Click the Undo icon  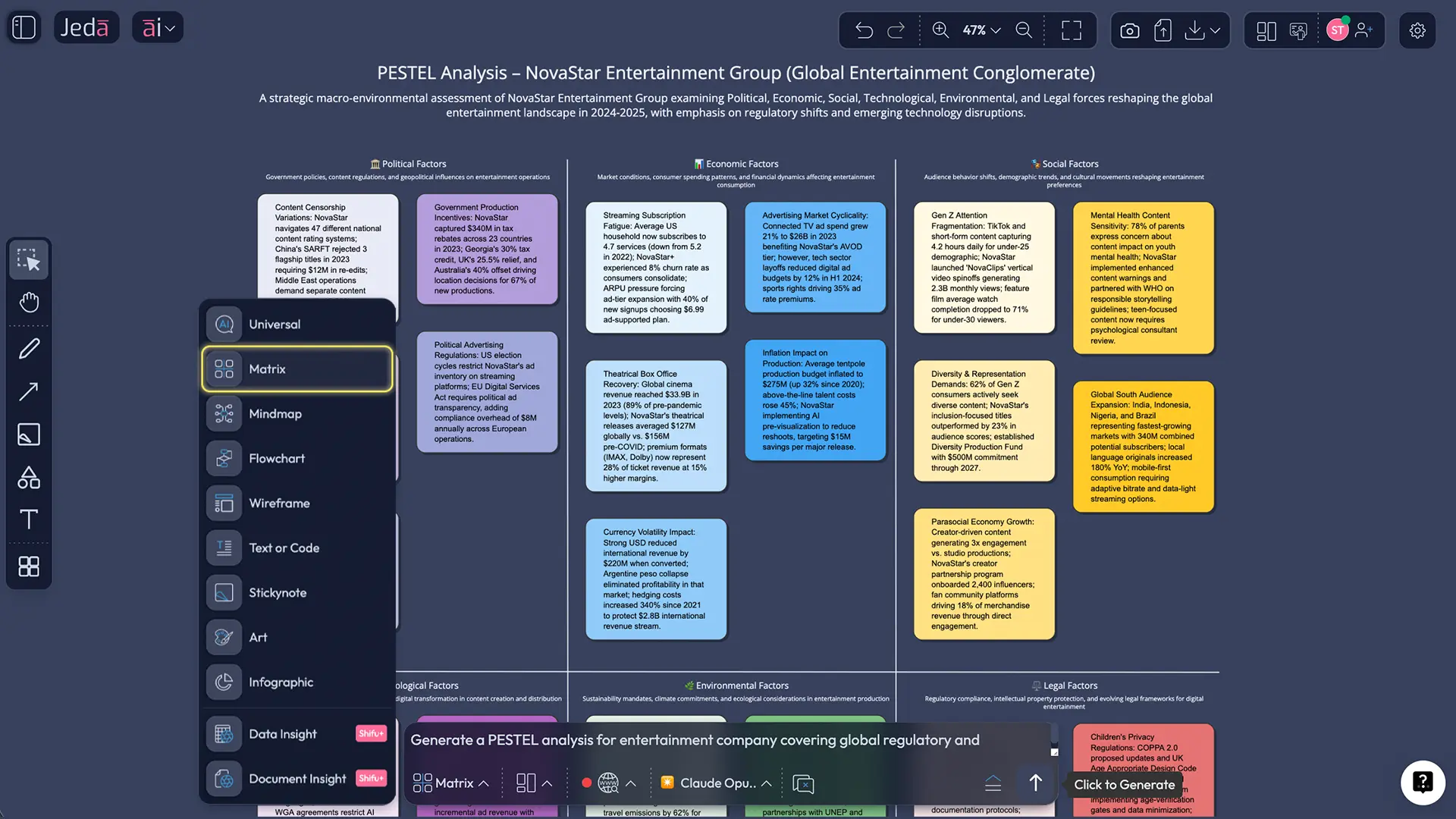(x=864, y=30)
